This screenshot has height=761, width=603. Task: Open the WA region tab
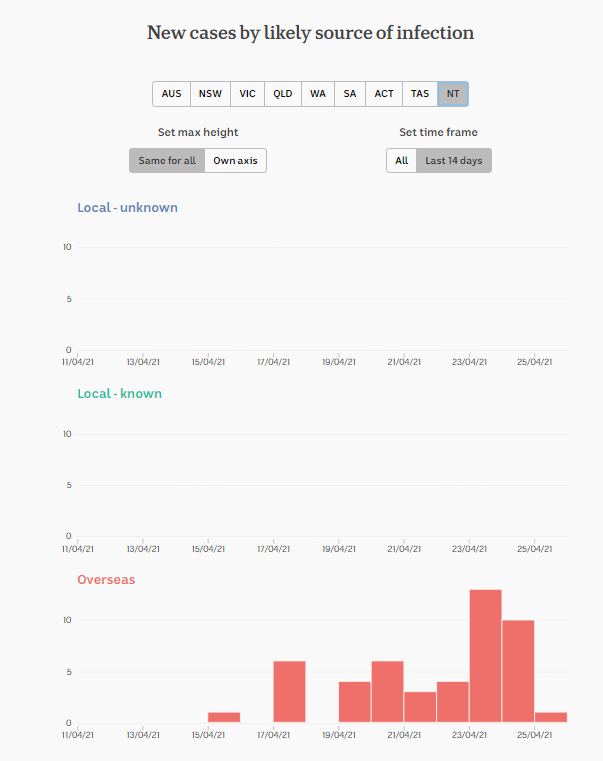(318, 94)
